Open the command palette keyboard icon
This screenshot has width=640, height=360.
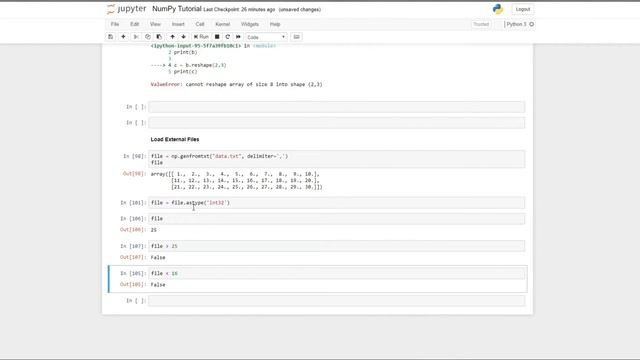click(x=297, y=37)
